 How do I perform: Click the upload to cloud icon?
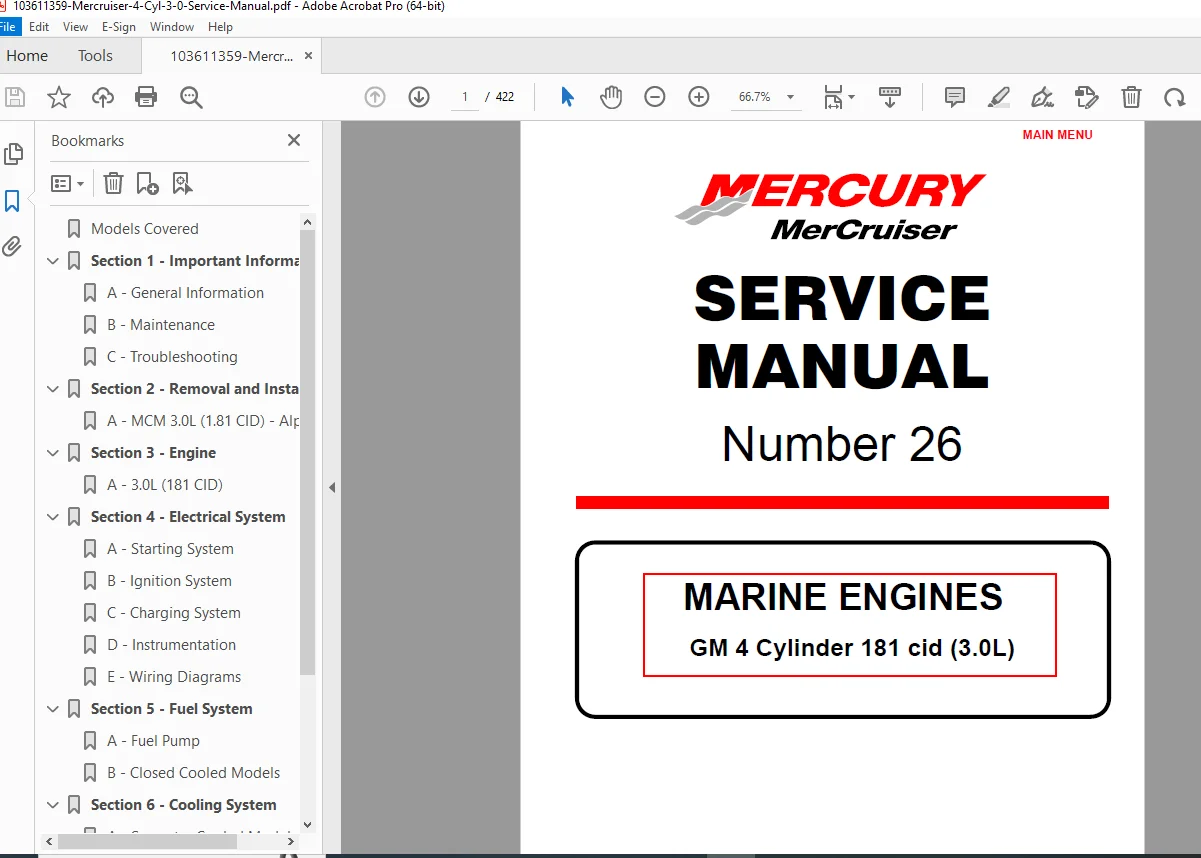point(103,97)
